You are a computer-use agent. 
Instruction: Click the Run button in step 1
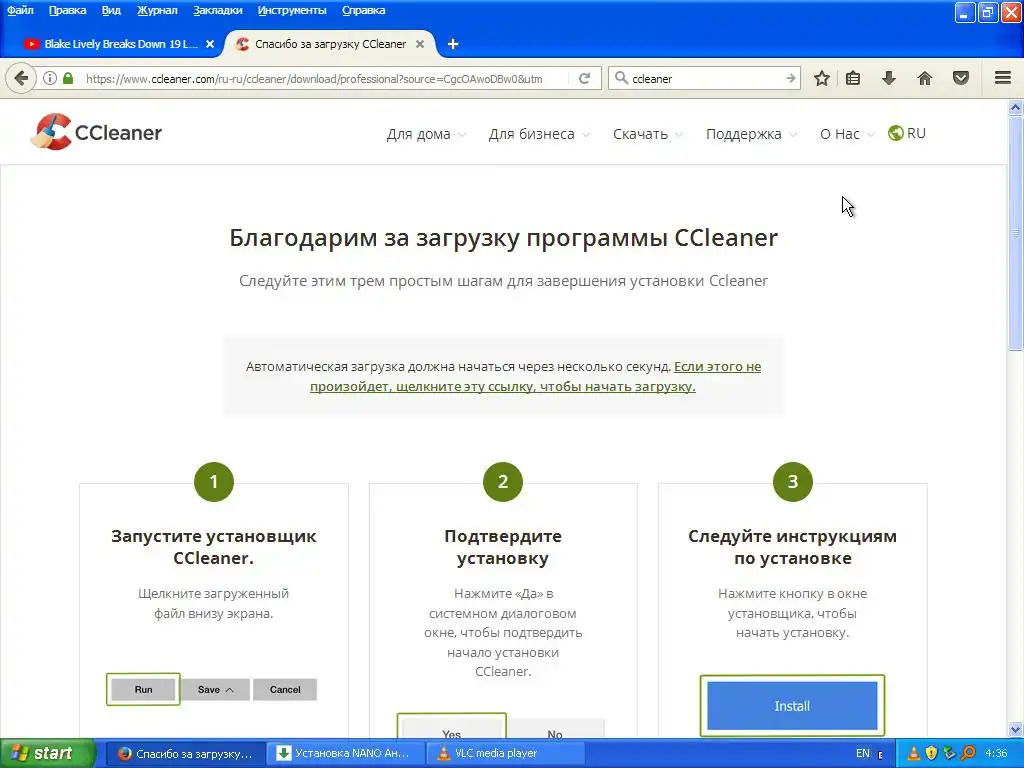pos(143,689)
